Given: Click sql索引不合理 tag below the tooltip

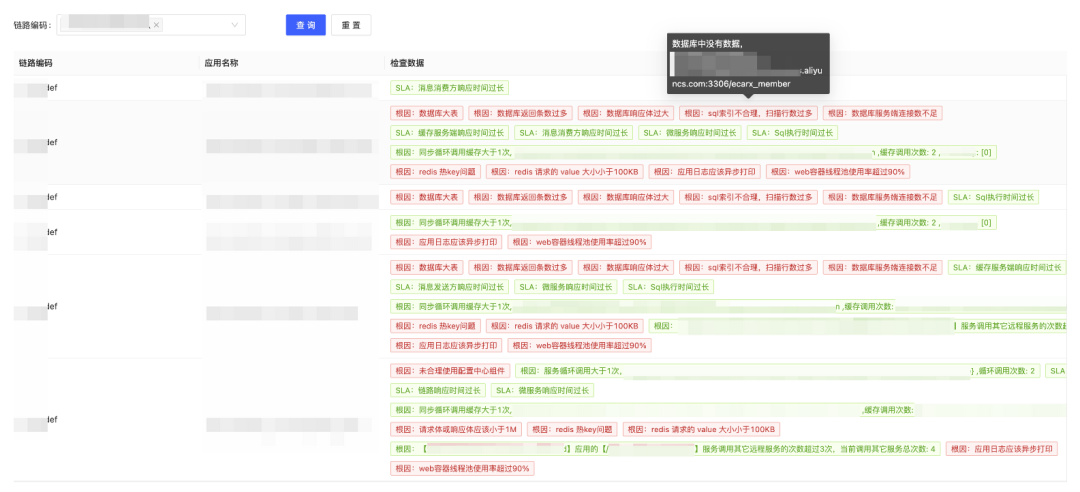Looking at the screenshot, I should (x=748, y=113).
